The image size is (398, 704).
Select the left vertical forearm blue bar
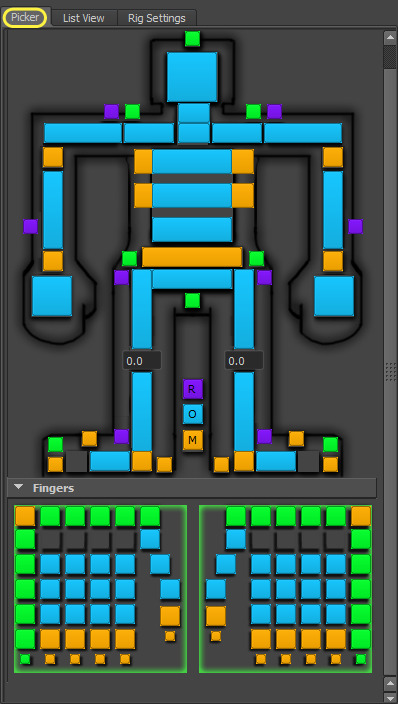[x=53, y=210]
